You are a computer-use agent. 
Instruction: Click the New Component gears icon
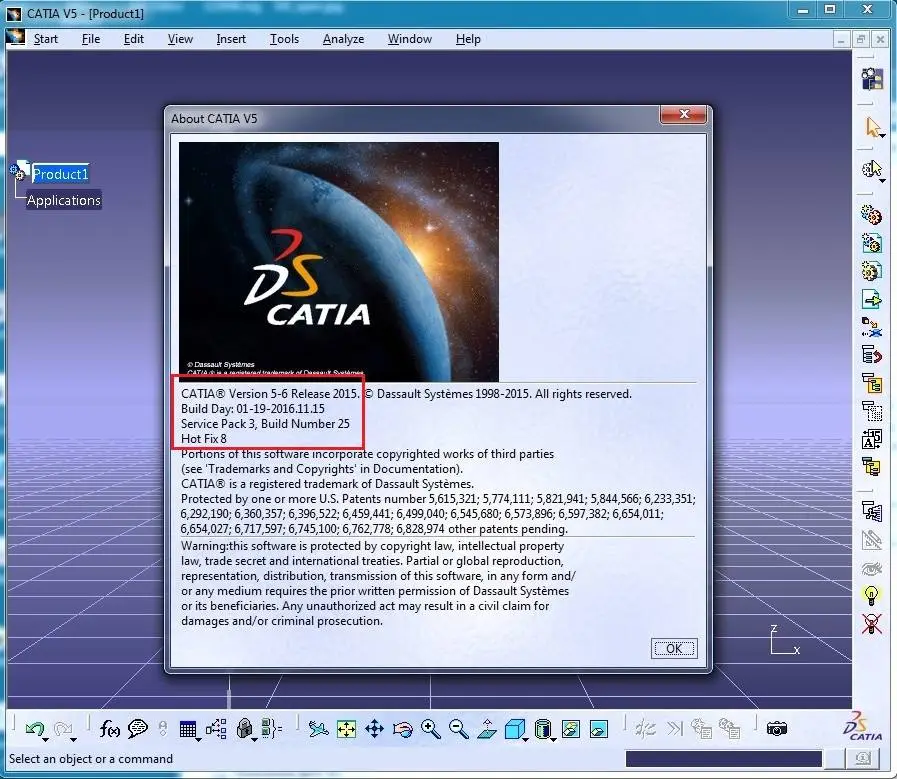pos(871,214)
